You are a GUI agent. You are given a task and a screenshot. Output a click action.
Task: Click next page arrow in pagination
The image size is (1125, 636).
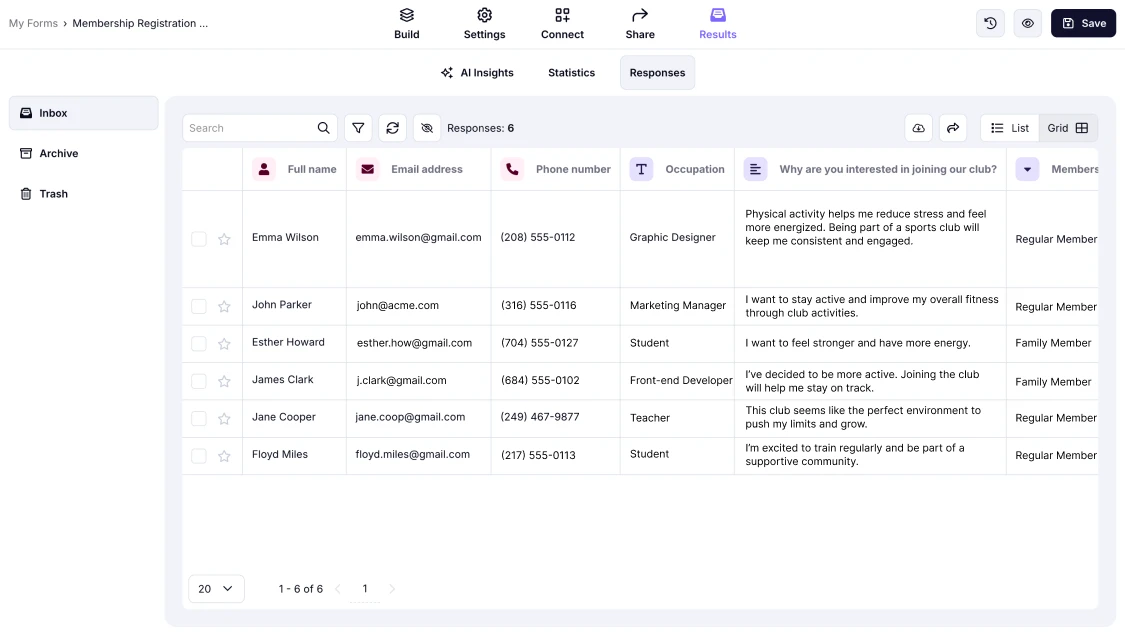pyautogui.click(x=392, y=589)
